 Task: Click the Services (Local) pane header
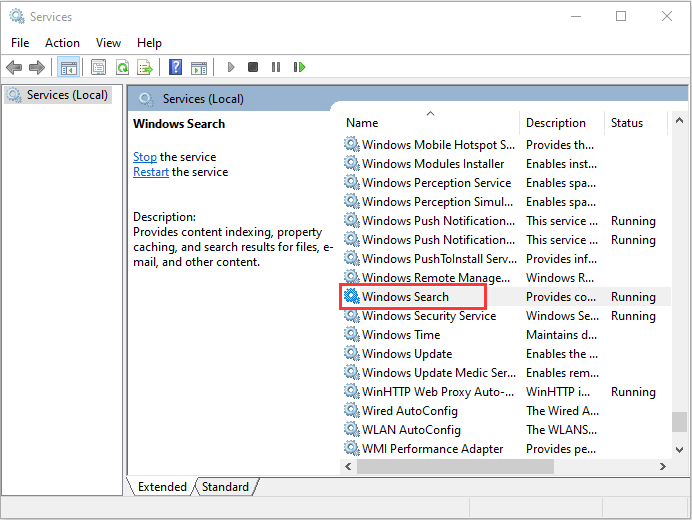click(203, 98)
